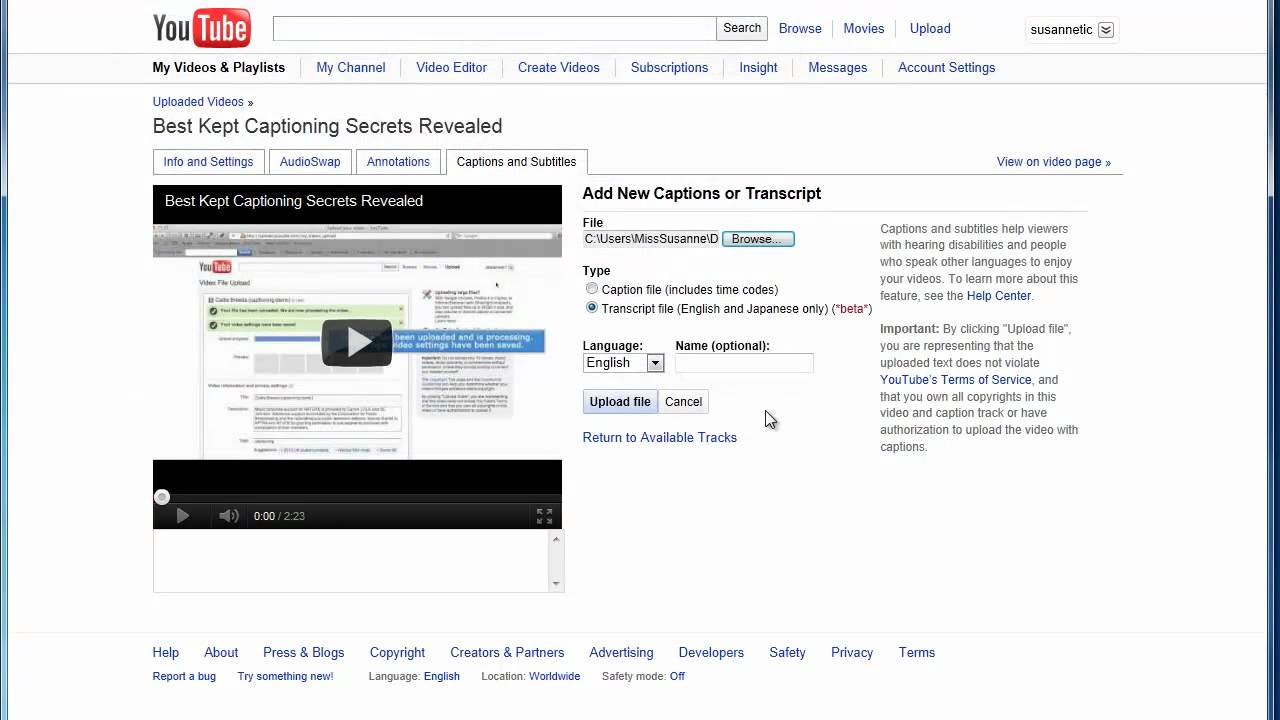Open the Help Center link

(x=998, y=296)
